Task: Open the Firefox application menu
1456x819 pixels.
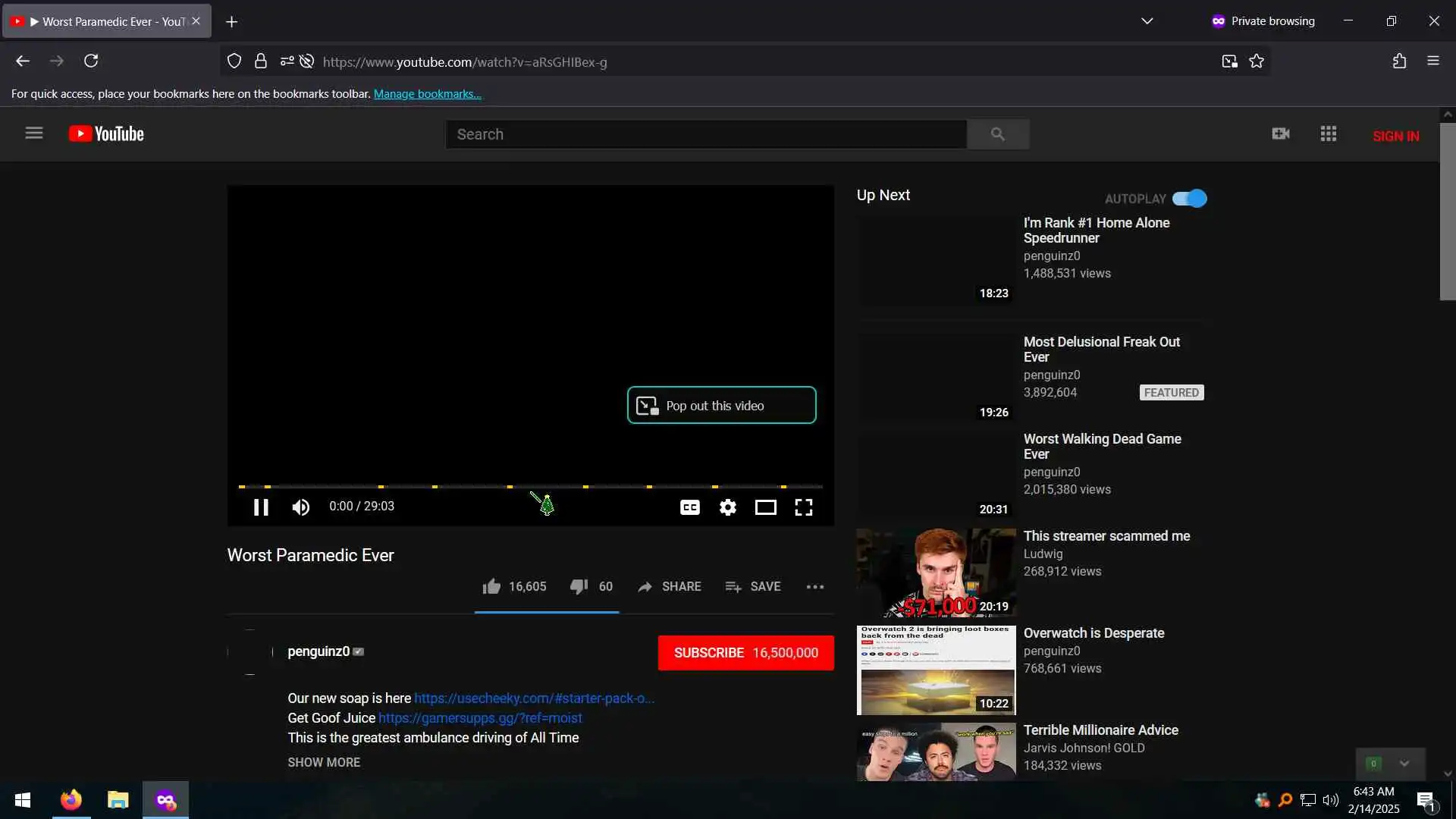Action: [x=1432, y=61]
